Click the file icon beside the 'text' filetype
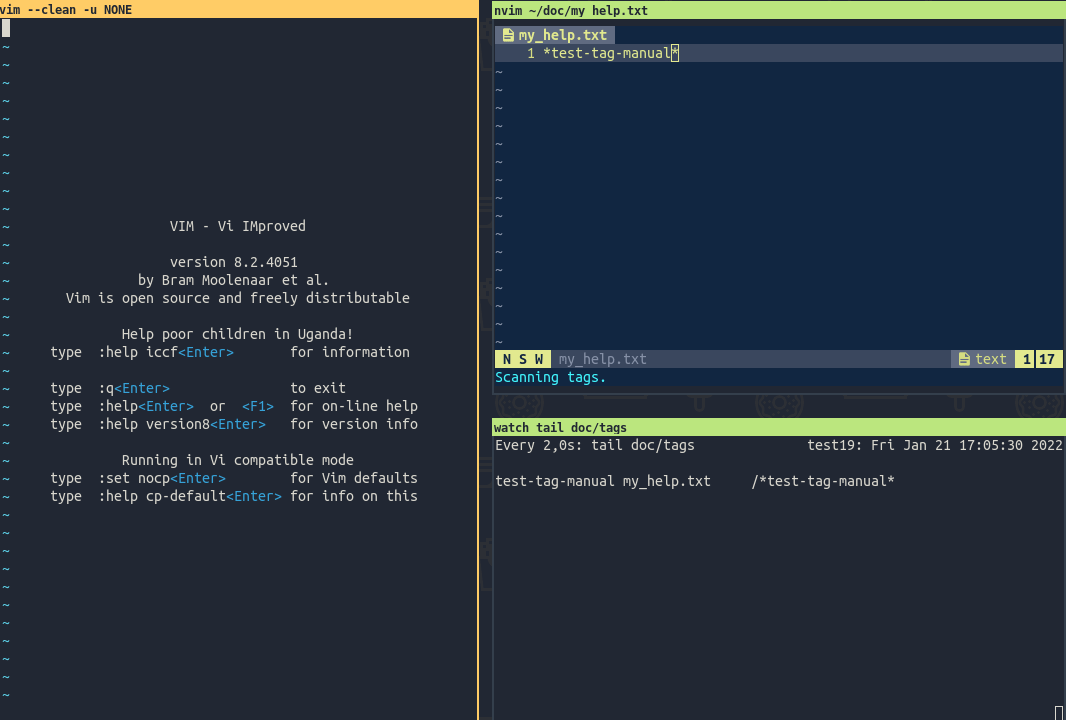The width and height of the screenshot is (1066, 720). [x=964, y=359]
